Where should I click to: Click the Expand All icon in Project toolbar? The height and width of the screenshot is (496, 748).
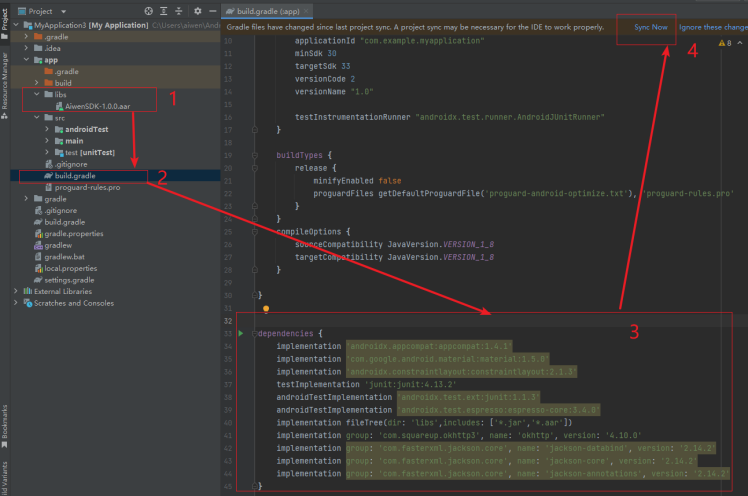[x=164, y=11]
